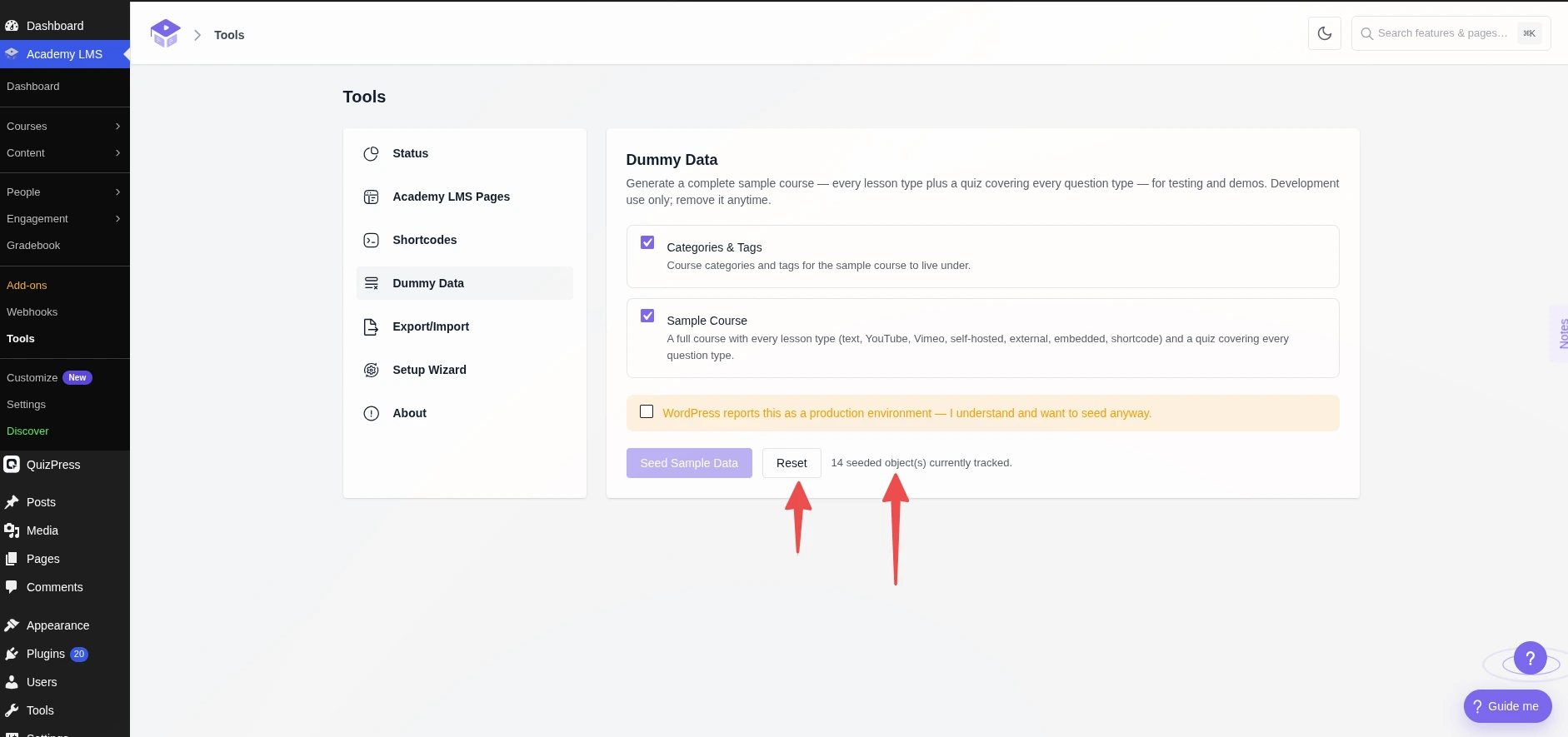Open Customize with the New badge
This screenshot has width=1568, height=737.
click(x=65, y=378)
